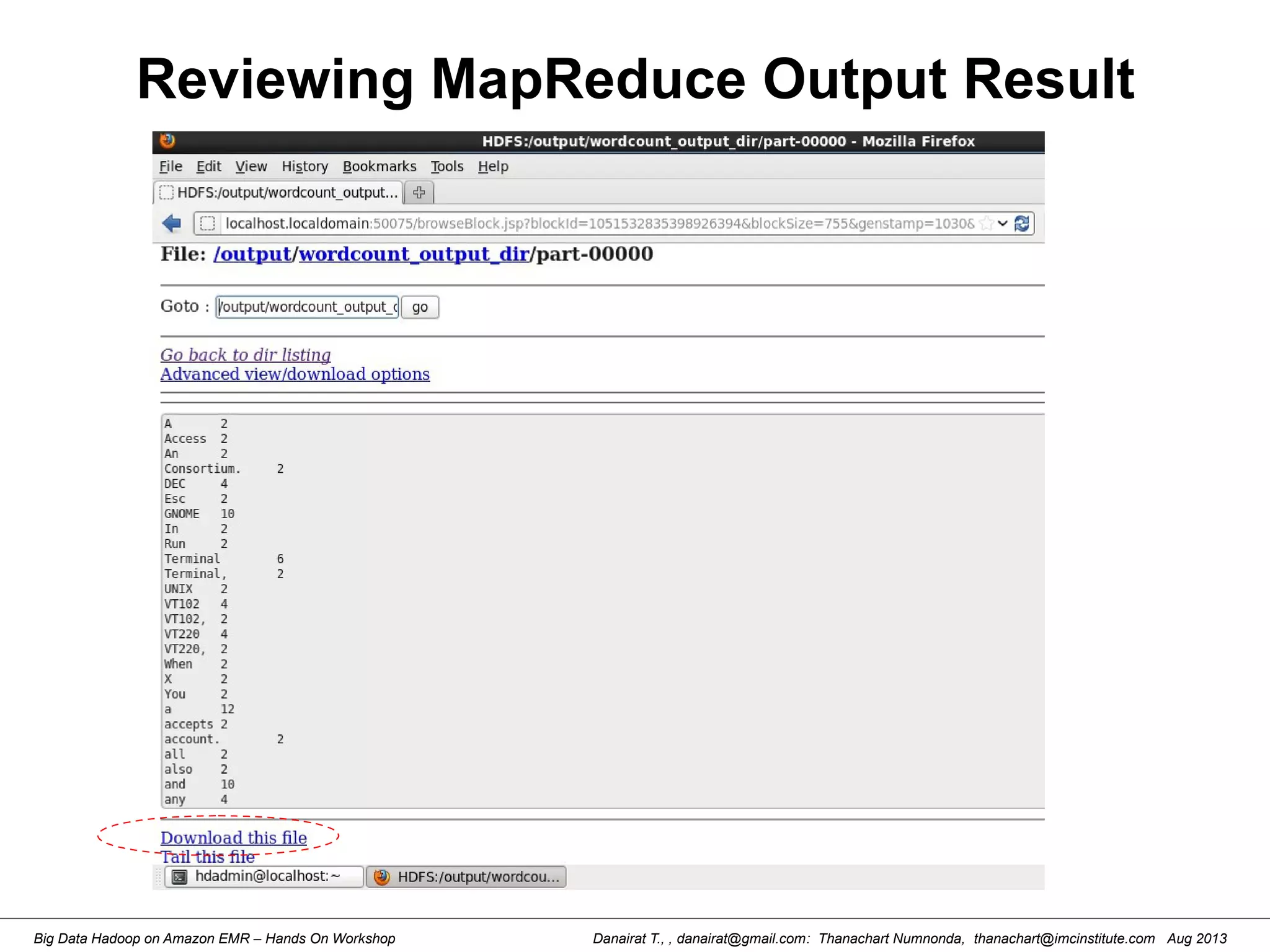Image resolution: width=1270 pixels, height=952 pixels.
Task: Click the new tab plus button
Action: click(419, 192)
